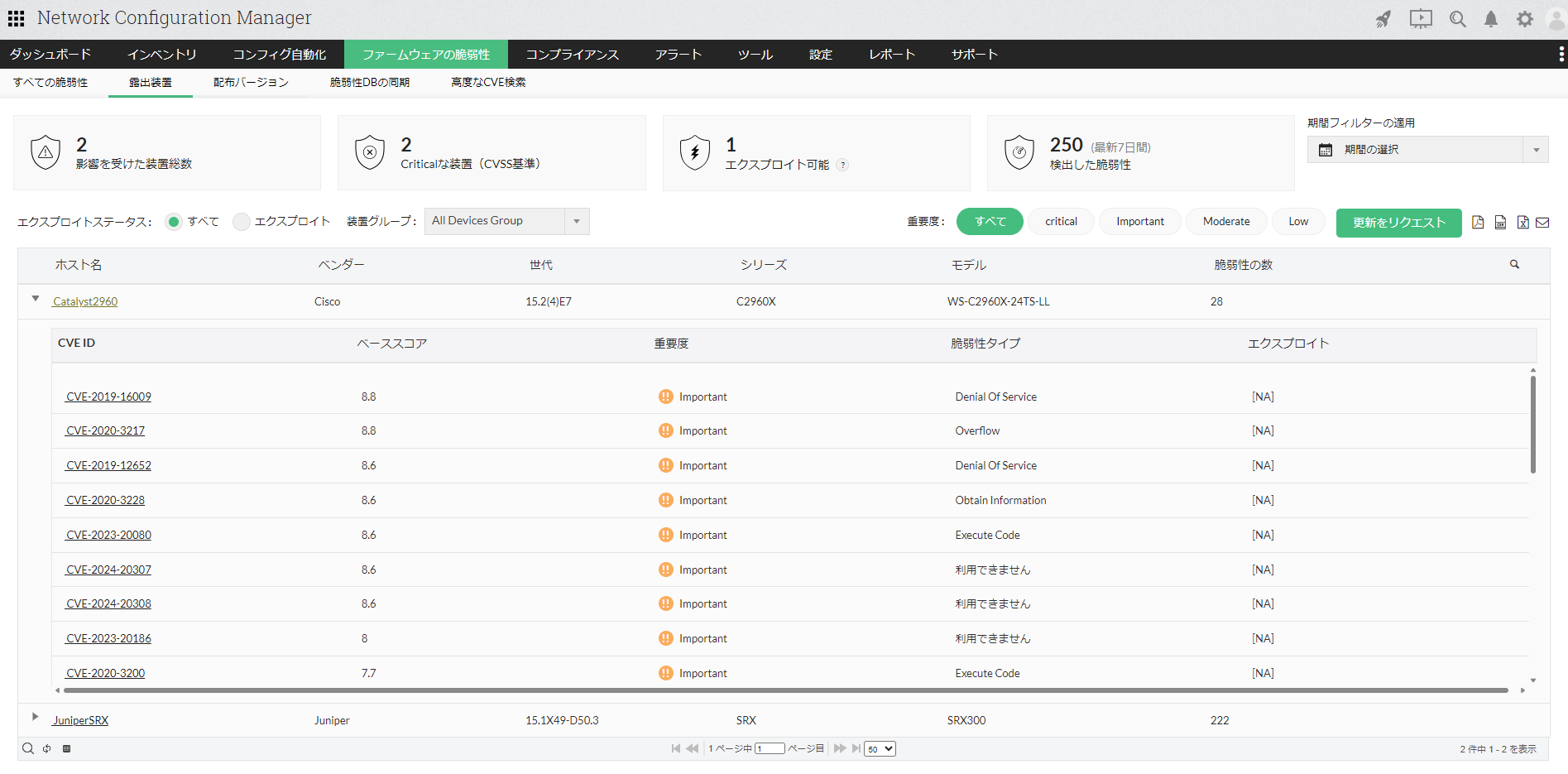Switch to the 配布バージョン tab
This screenshot has height=774, width=1568.
pos(251,83)
